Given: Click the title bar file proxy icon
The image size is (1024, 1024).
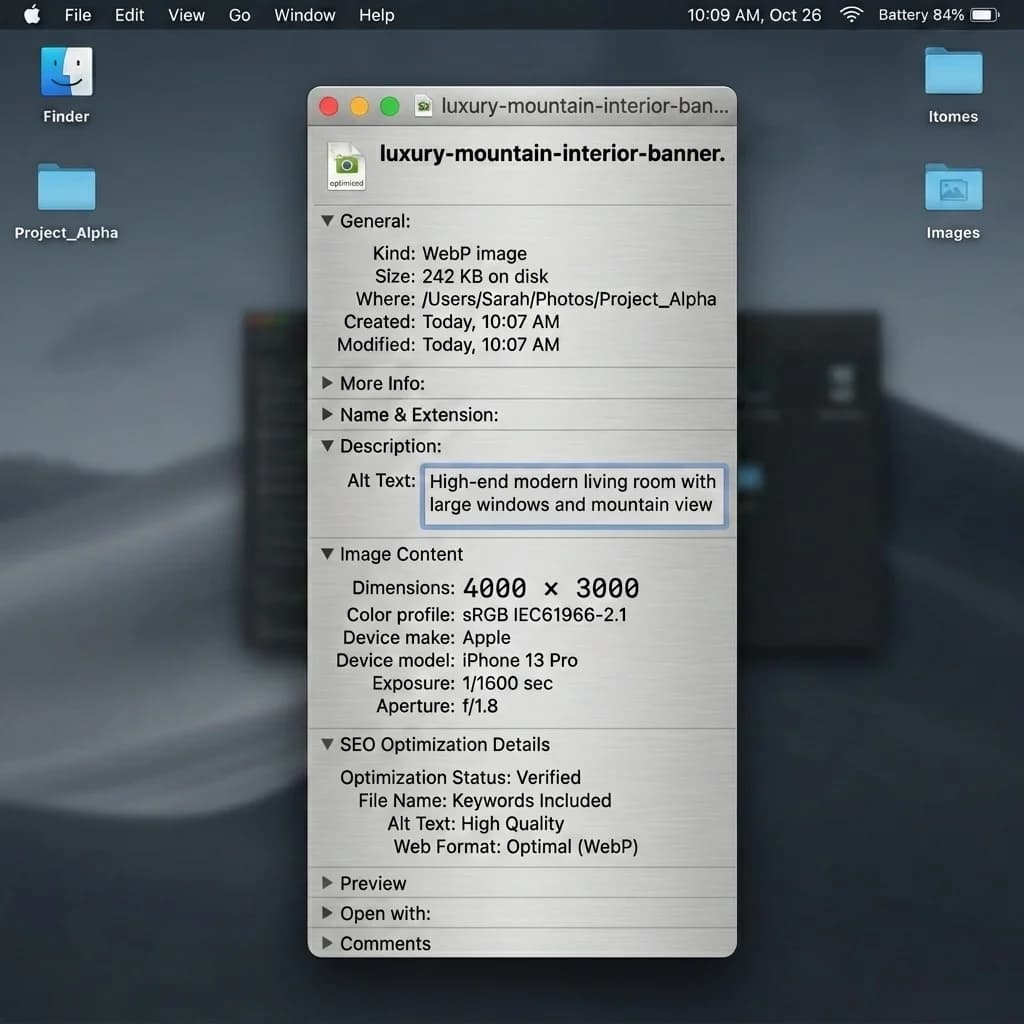Looking at the screenshot, I should [x=423, y=105].
